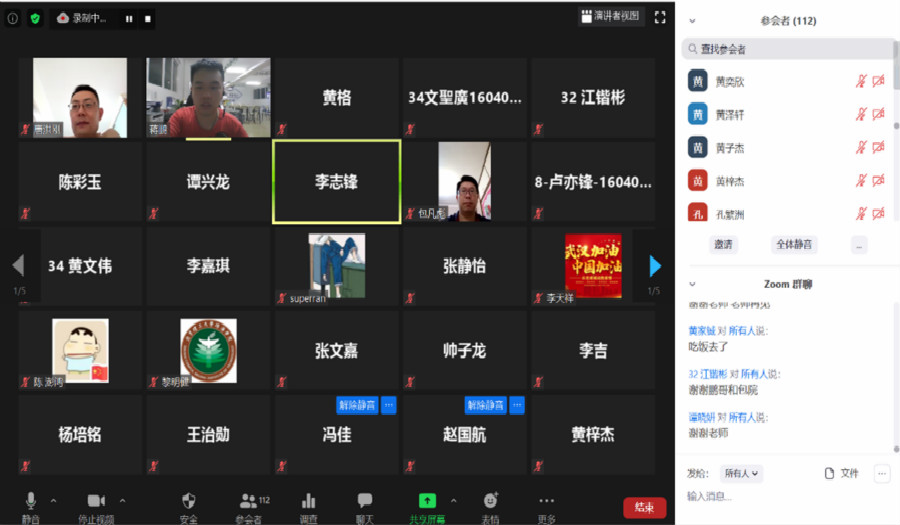Click sender name 黄家铖 in chat
This screenshot has height=525, width=900.
(701, 331)
